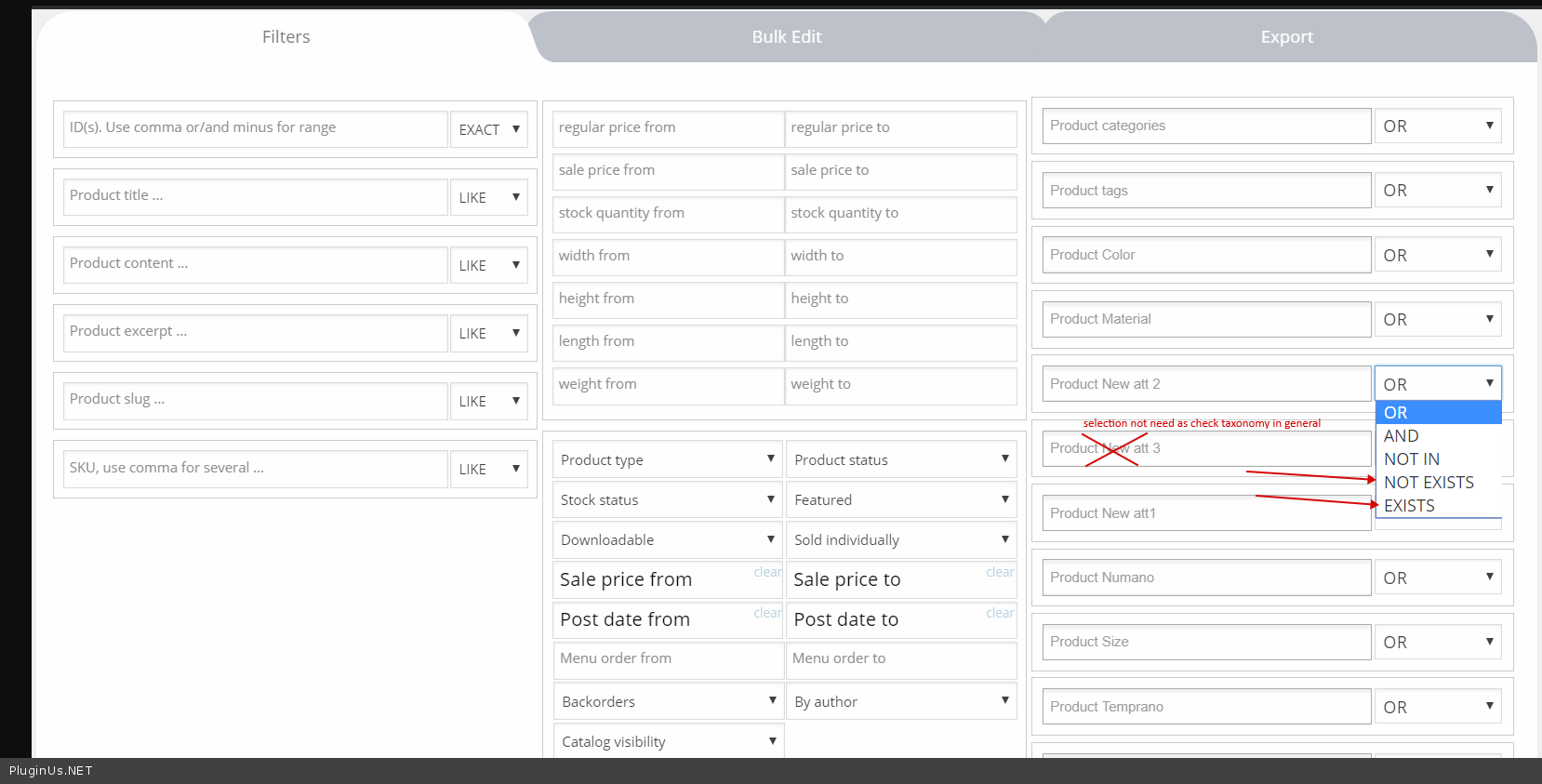
Task: Expand the Product type dropdown
Action: pyautogui.click(x=668, y=459)
